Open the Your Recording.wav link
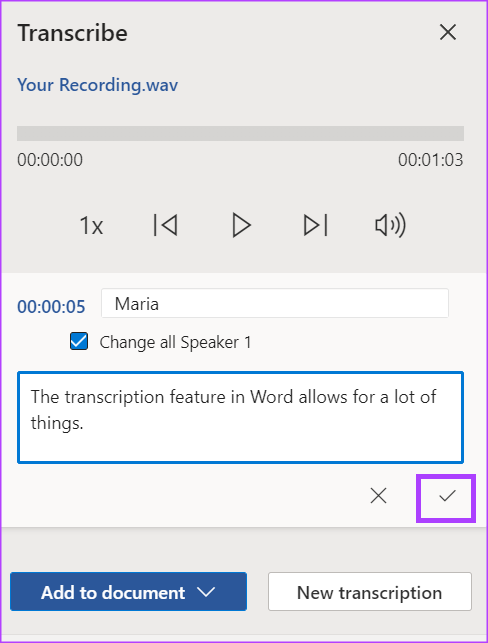The image size is (488, 643). [98, 85]
